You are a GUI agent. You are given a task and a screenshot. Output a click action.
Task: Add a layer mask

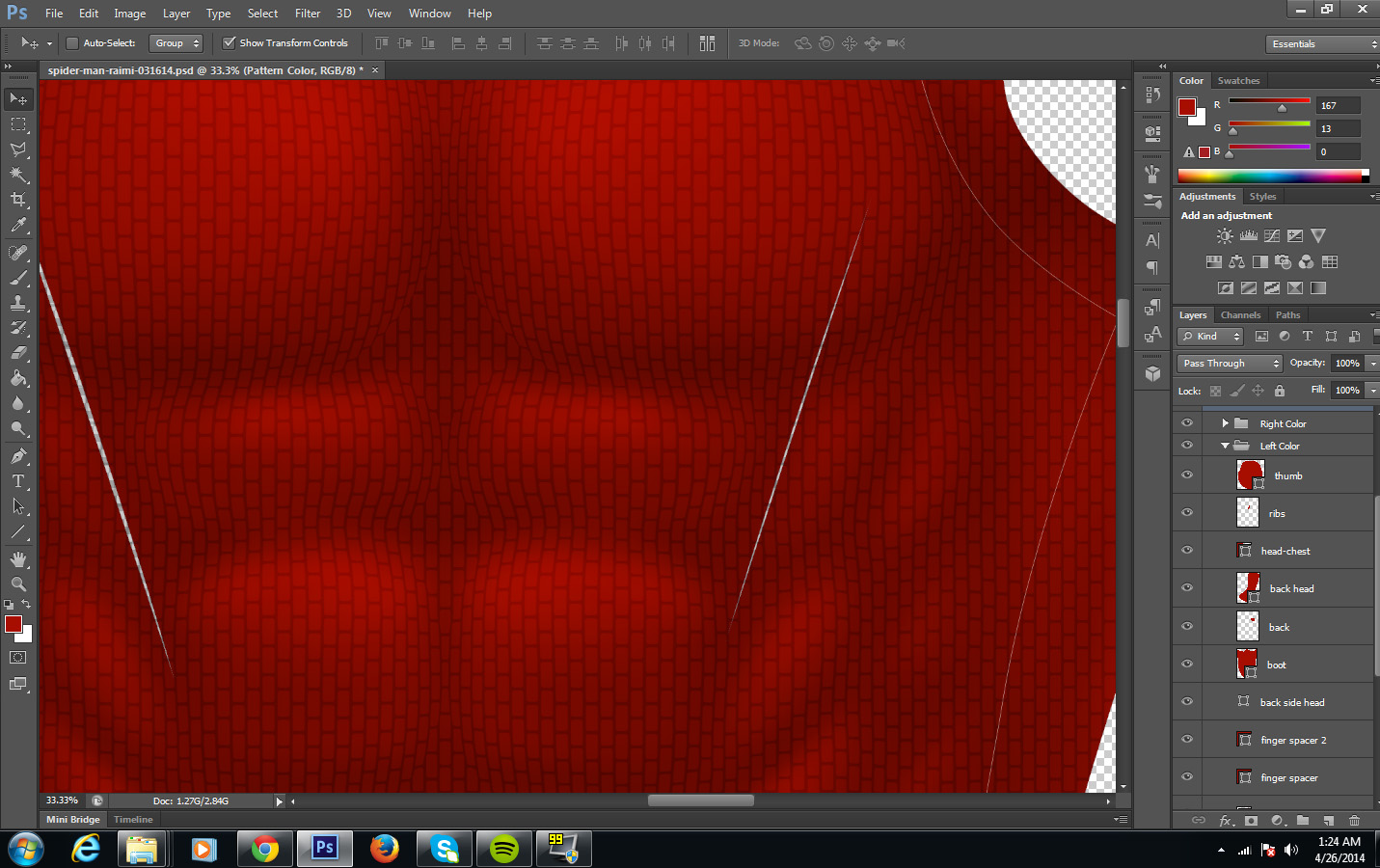[1251, 821]
